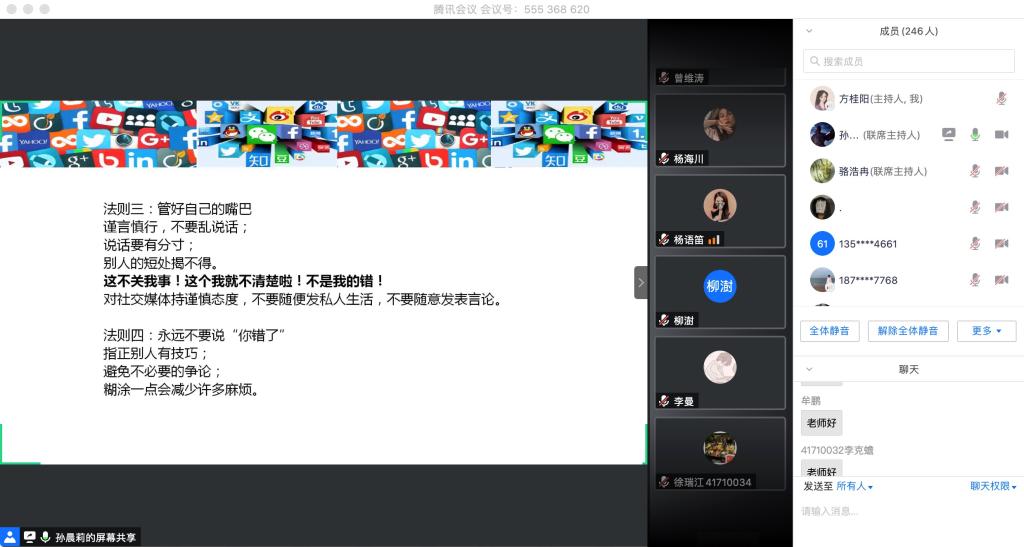
Task: Click blue user icon in bottom-left status bar
Action: (x=9, y=537)
